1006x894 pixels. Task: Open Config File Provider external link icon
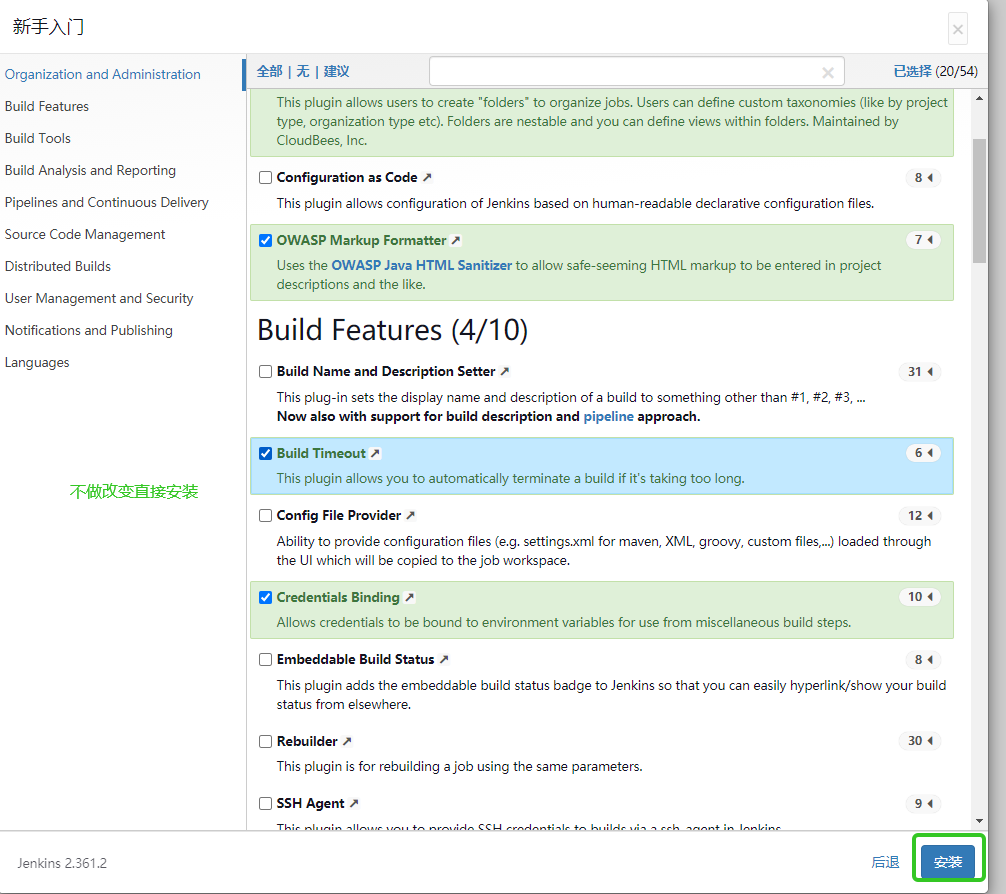410,516
